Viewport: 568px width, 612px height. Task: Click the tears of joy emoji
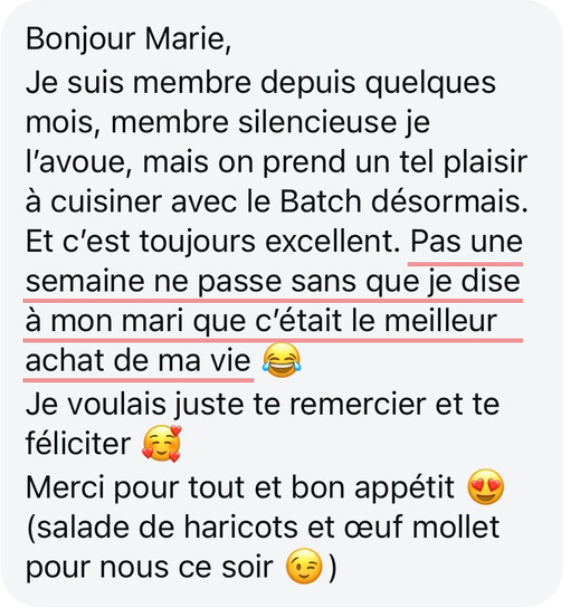(x=282, y=361)
